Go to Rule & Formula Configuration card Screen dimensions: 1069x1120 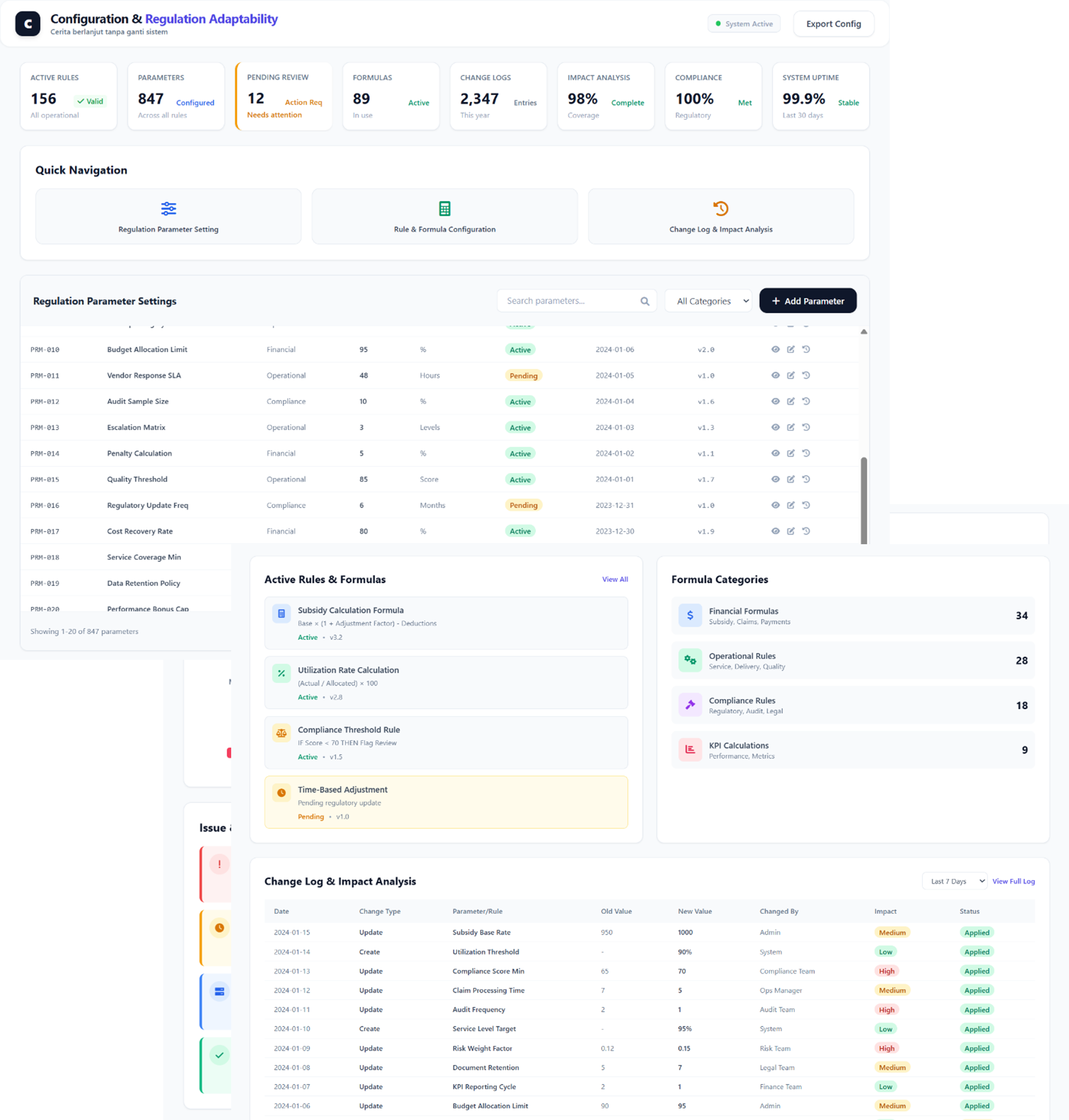[x=444, y=217]
